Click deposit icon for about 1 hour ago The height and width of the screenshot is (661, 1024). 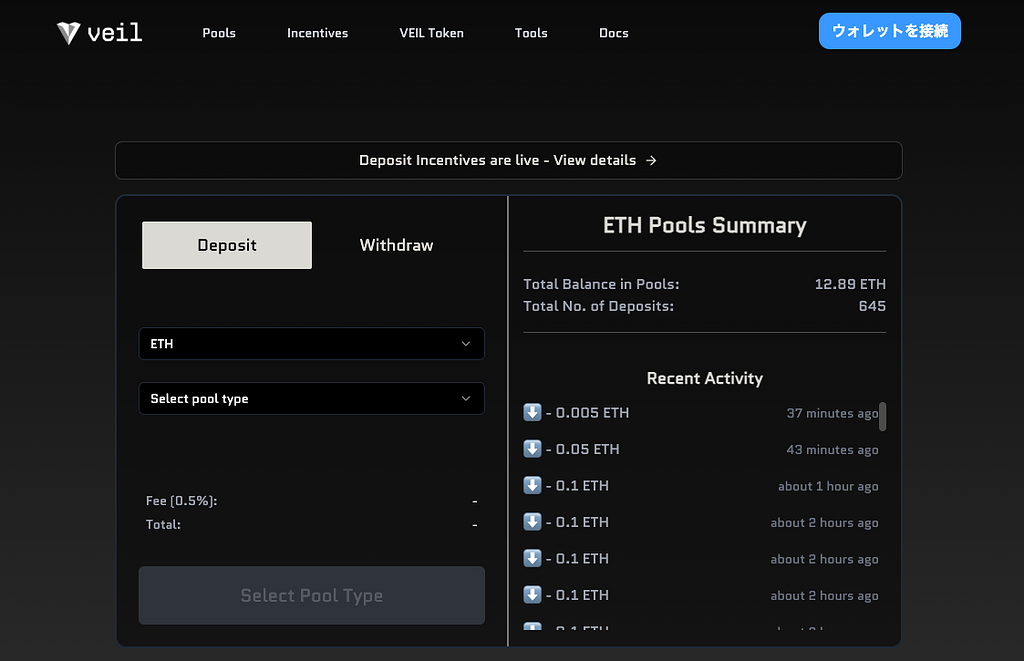tap(532, 486)
